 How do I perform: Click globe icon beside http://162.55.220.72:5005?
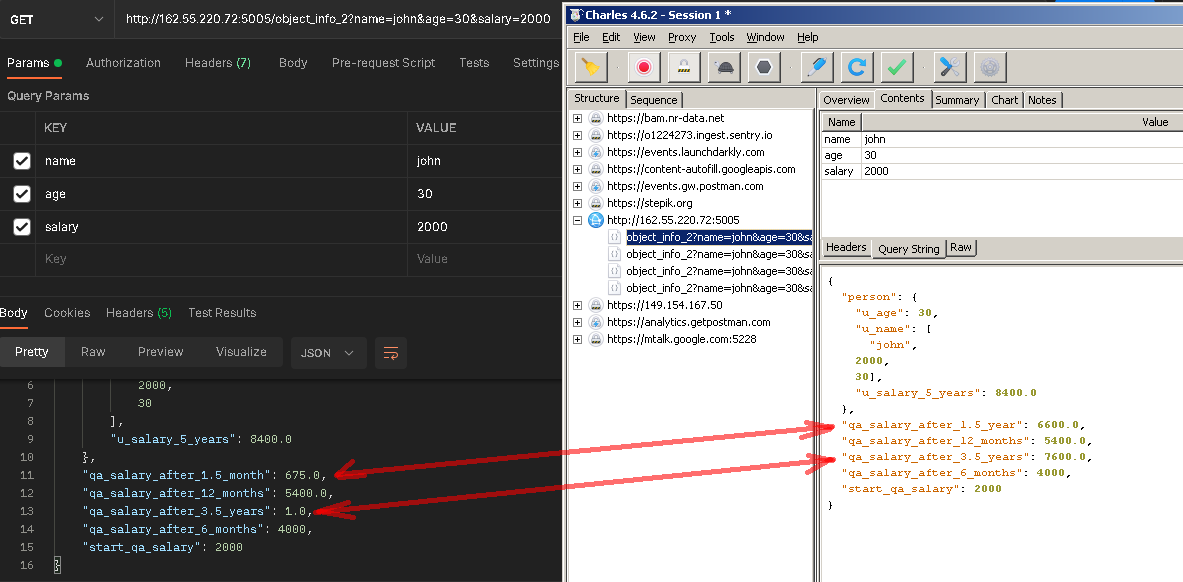(596, 220)
